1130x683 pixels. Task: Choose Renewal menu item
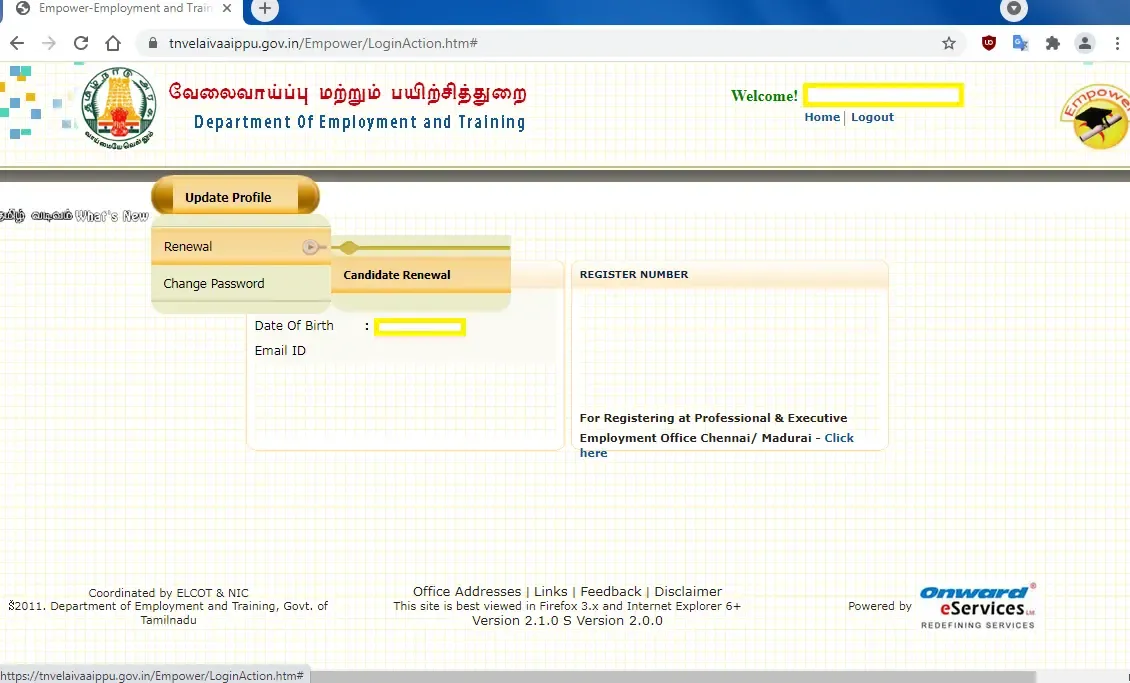pos(241,246)
